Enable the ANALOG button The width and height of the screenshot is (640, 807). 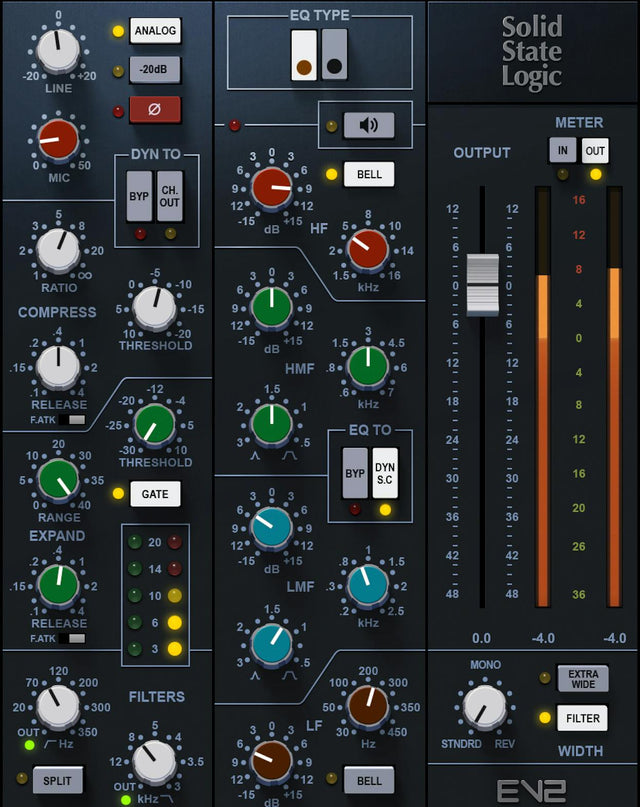coord(155,32)
